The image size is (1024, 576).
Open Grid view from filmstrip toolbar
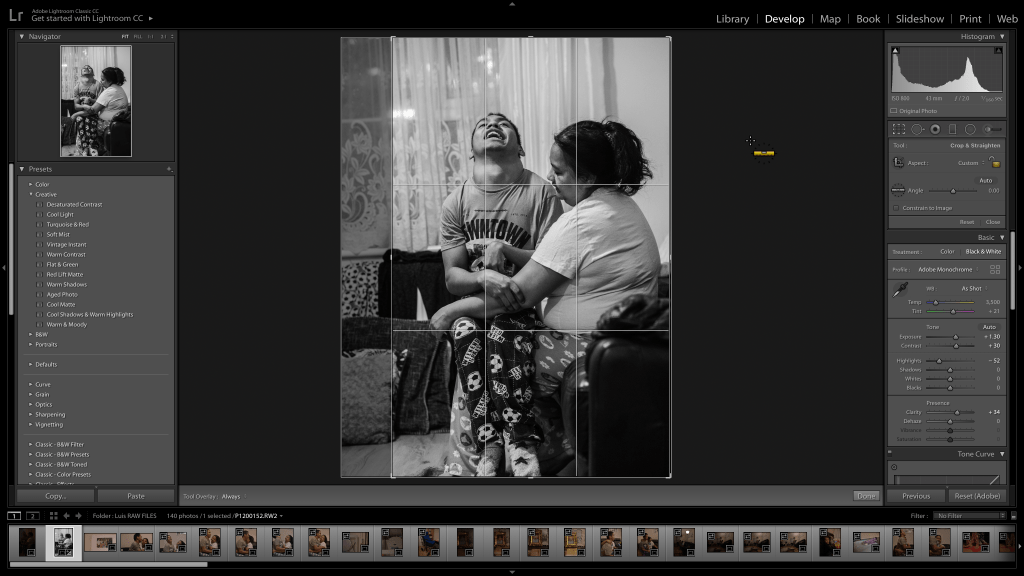(x=54, y=516)
